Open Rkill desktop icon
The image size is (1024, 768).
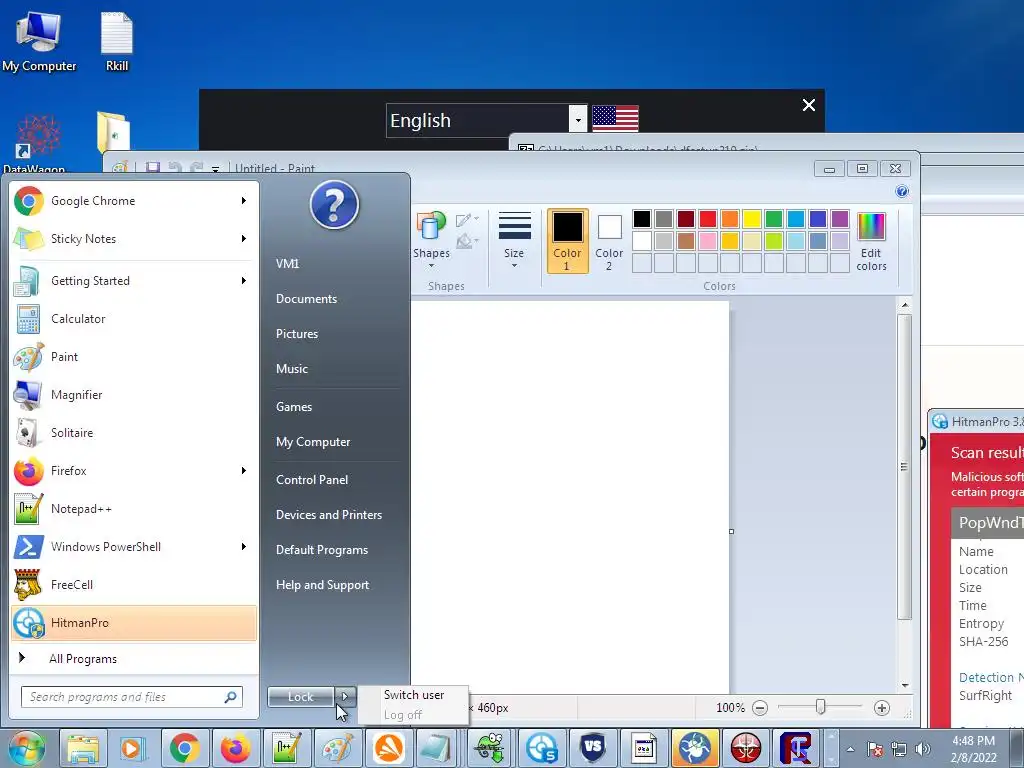click(117, 40)
